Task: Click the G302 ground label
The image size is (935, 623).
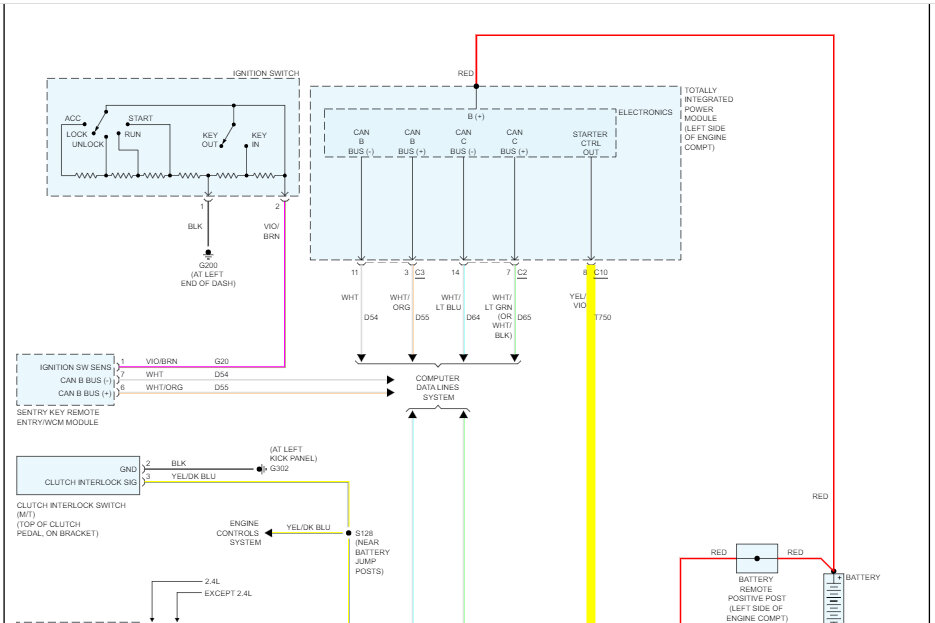Action: pos(279,468)
